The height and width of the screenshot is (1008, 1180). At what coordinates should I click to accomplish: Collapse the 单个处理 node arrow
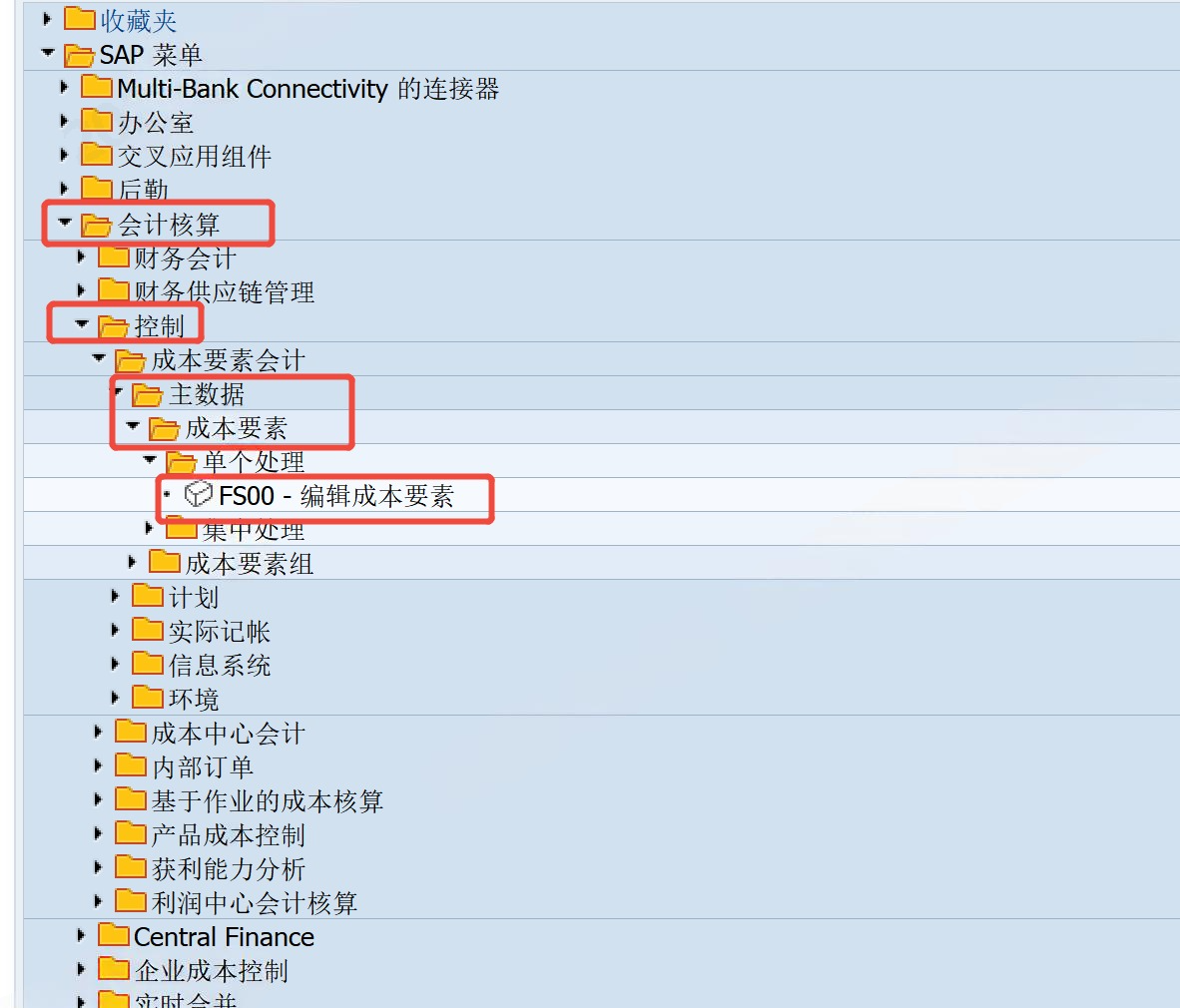pos(150,460)
